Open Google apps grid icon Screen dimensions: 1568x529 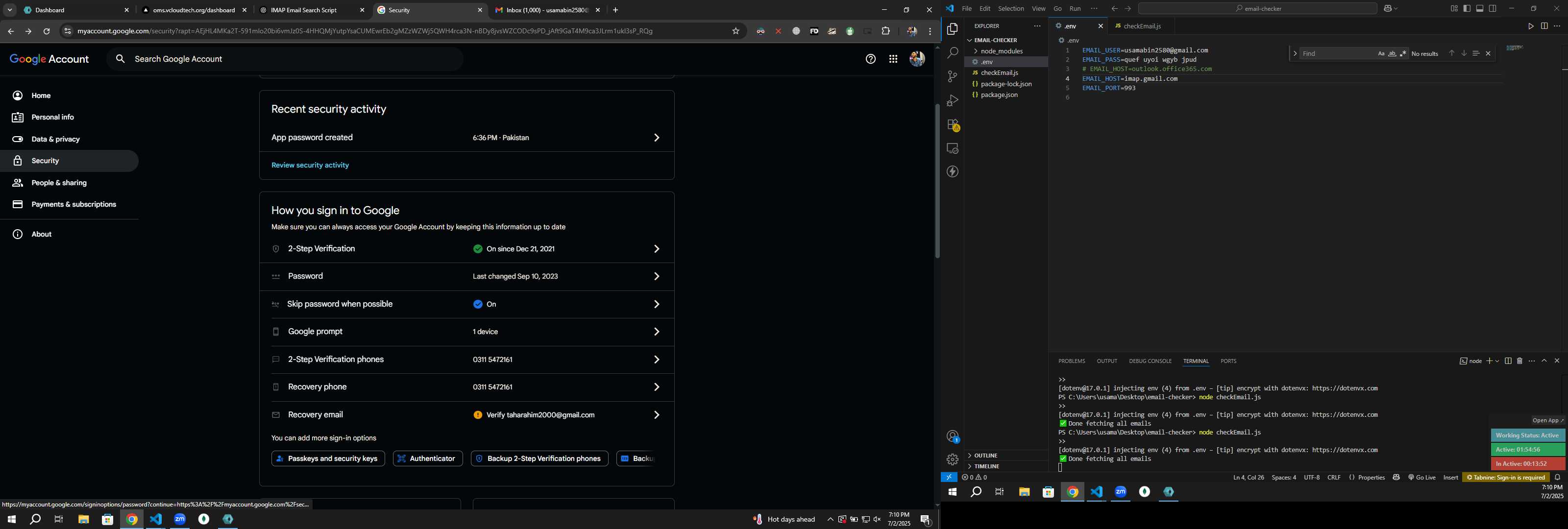click(x=893, y=59)
